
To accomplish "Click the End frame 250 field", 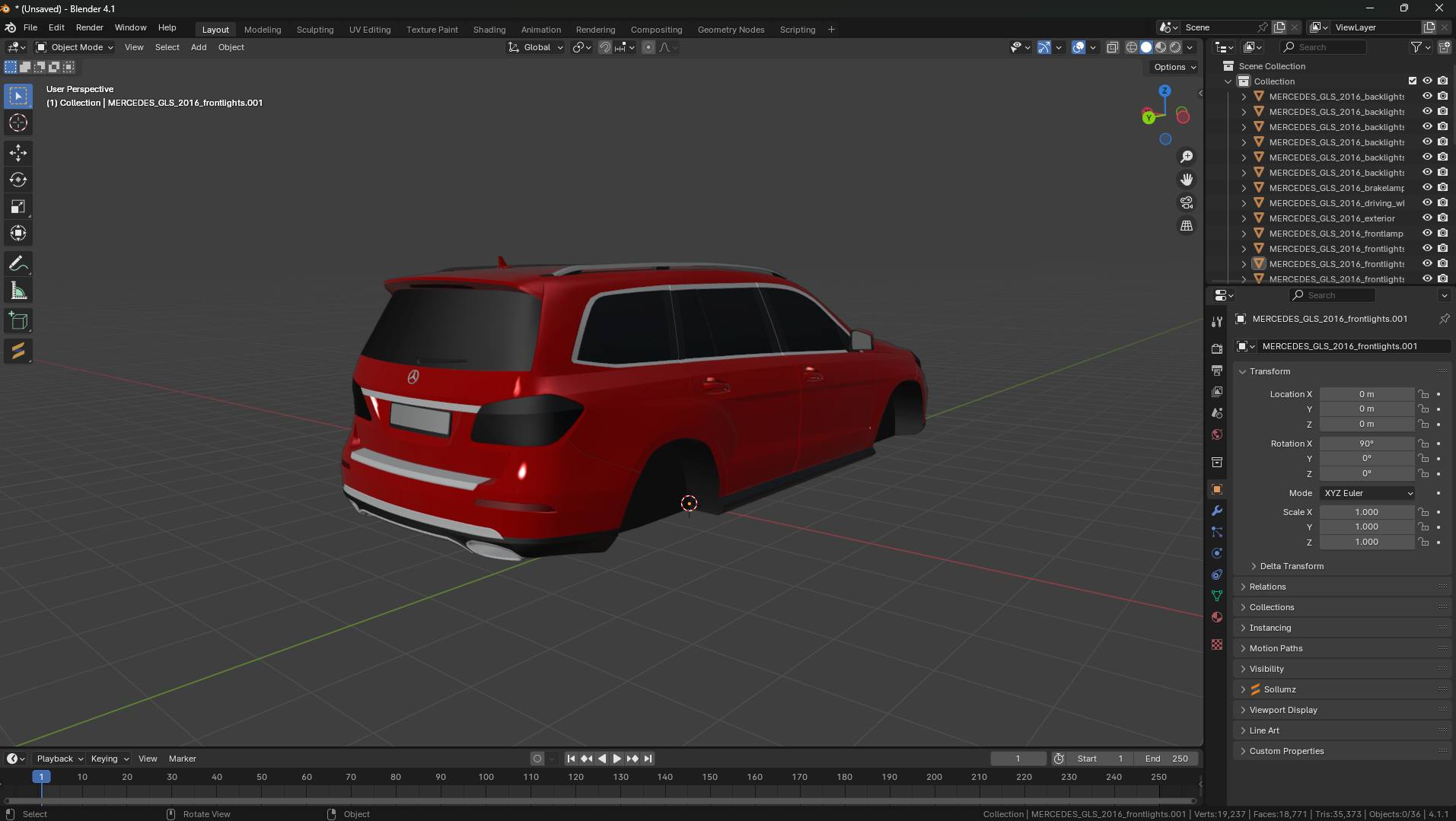I will point(1166,759).
